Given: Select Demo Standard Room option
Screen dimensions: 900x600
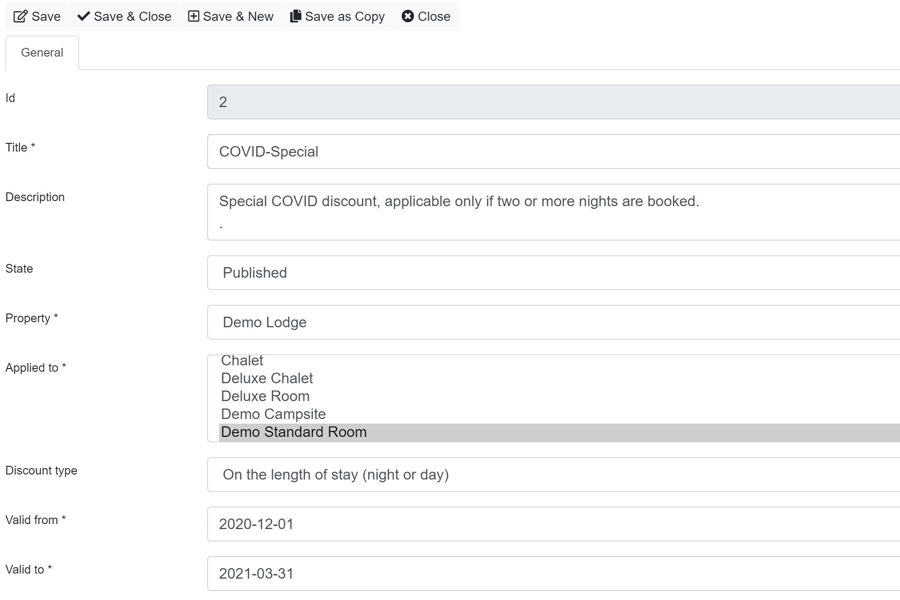Looking at the screenshot, I should tap(559, 432).
